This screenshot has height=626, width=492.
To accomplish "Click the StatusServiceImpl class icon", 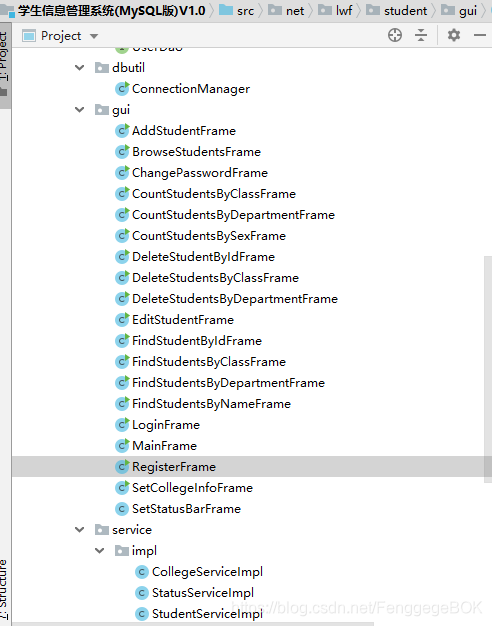I will coord(142,593).
